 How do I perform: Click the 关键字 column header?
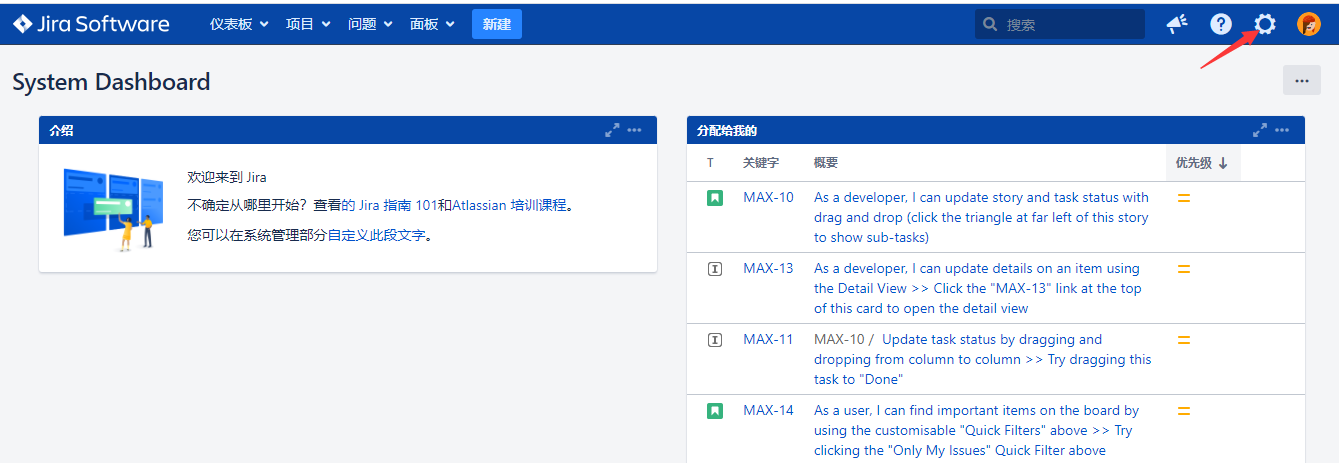pos(761,163)
